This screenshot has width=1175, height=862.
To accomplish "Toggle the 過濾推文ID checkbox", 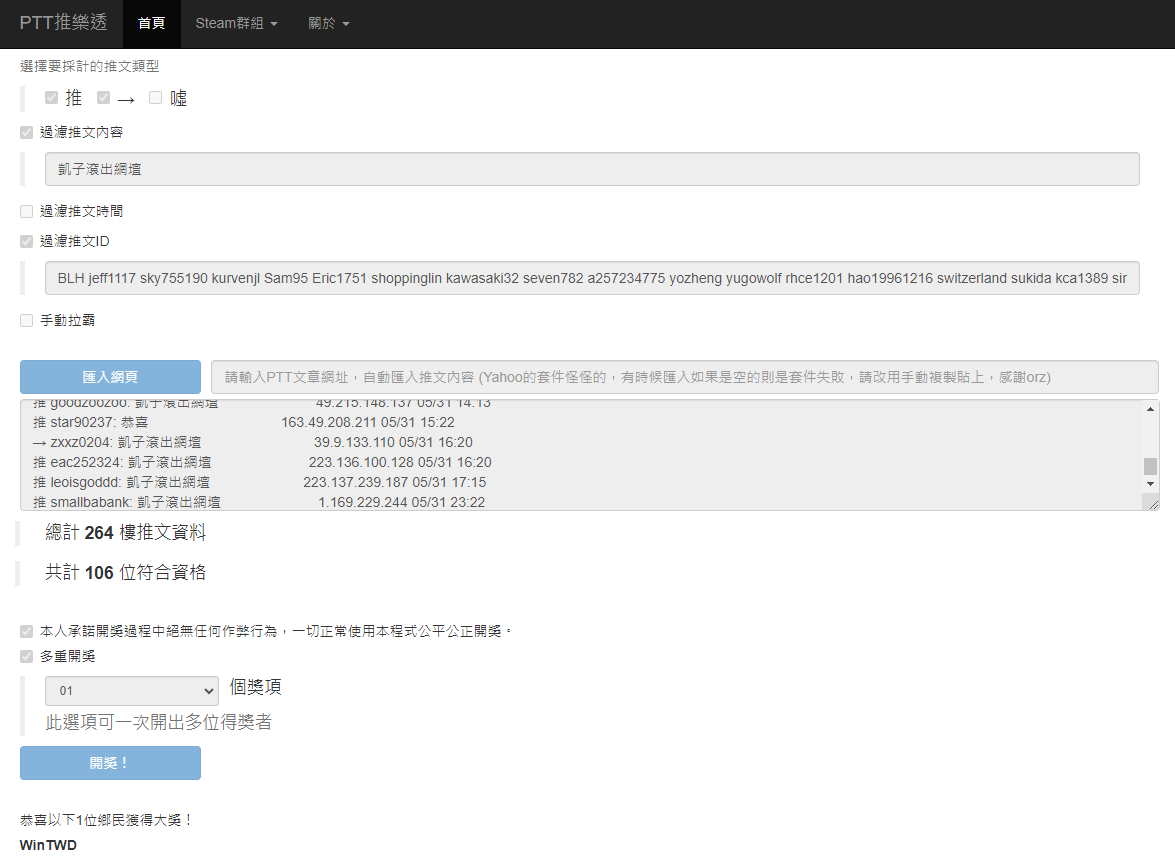I will pyautogui.click(x=26, y=241).
